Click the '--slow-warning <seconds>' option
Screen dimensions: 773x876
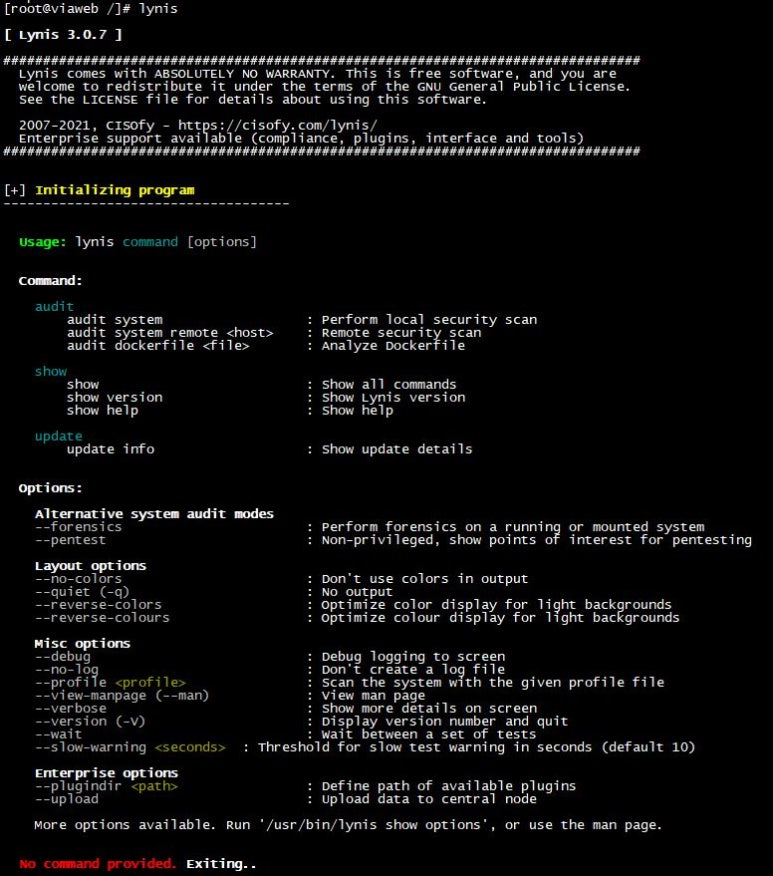pyautogui.click(x=130, y=748)
